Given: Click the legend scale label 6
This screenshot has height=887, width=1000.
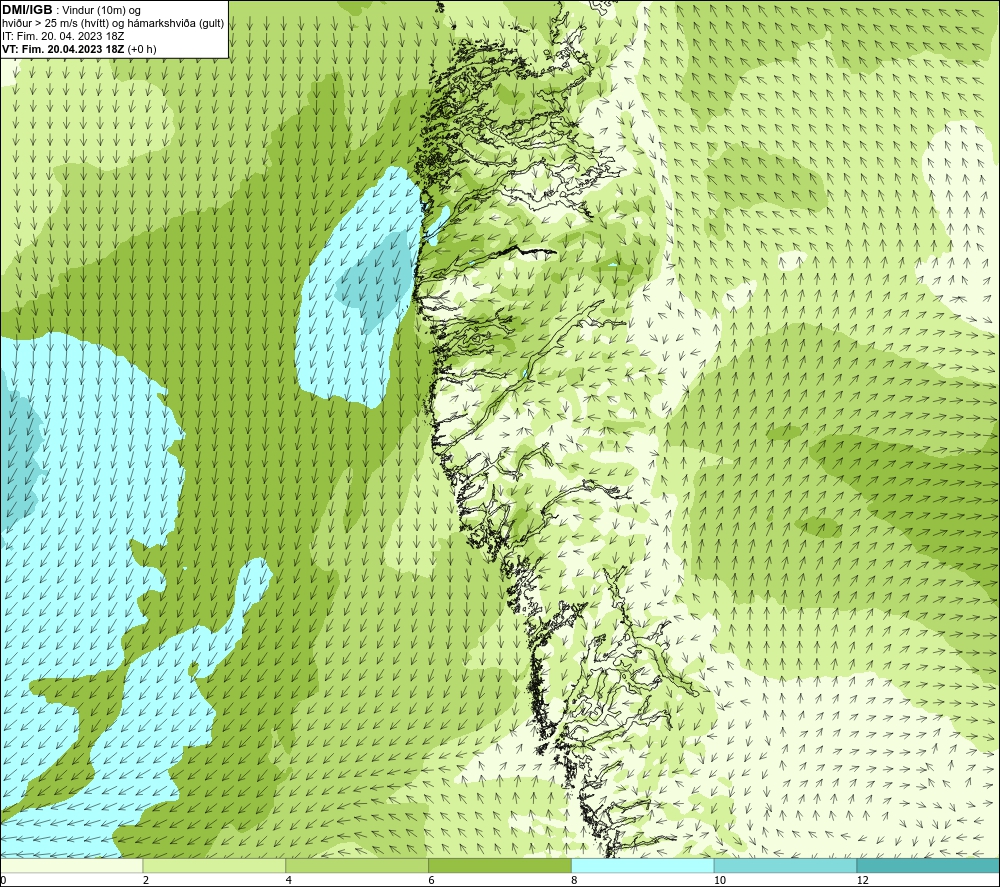Looking at the screenshot, I should click(432, 880).
